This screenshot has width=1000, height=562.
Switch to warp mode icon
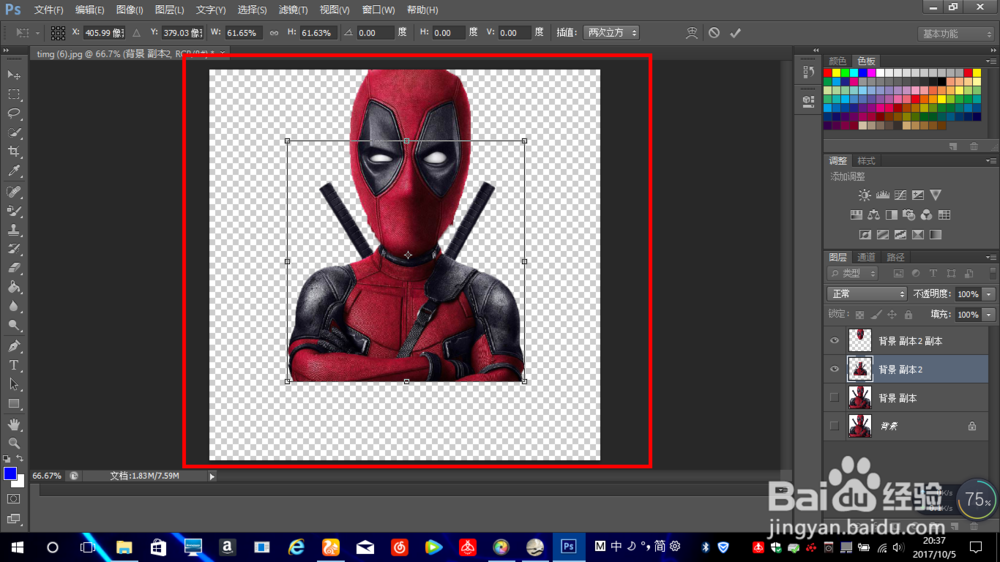(691, 33)
